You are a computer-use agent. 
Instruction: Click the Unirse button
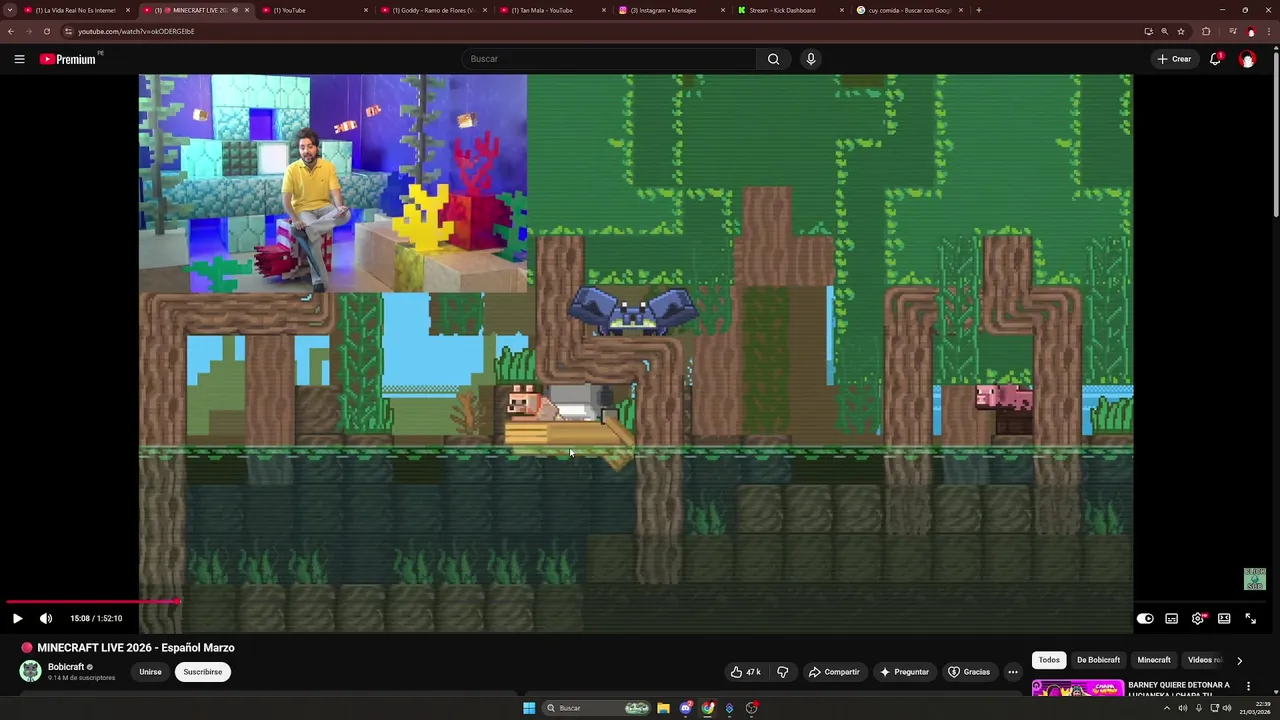[x=150, y=672]
